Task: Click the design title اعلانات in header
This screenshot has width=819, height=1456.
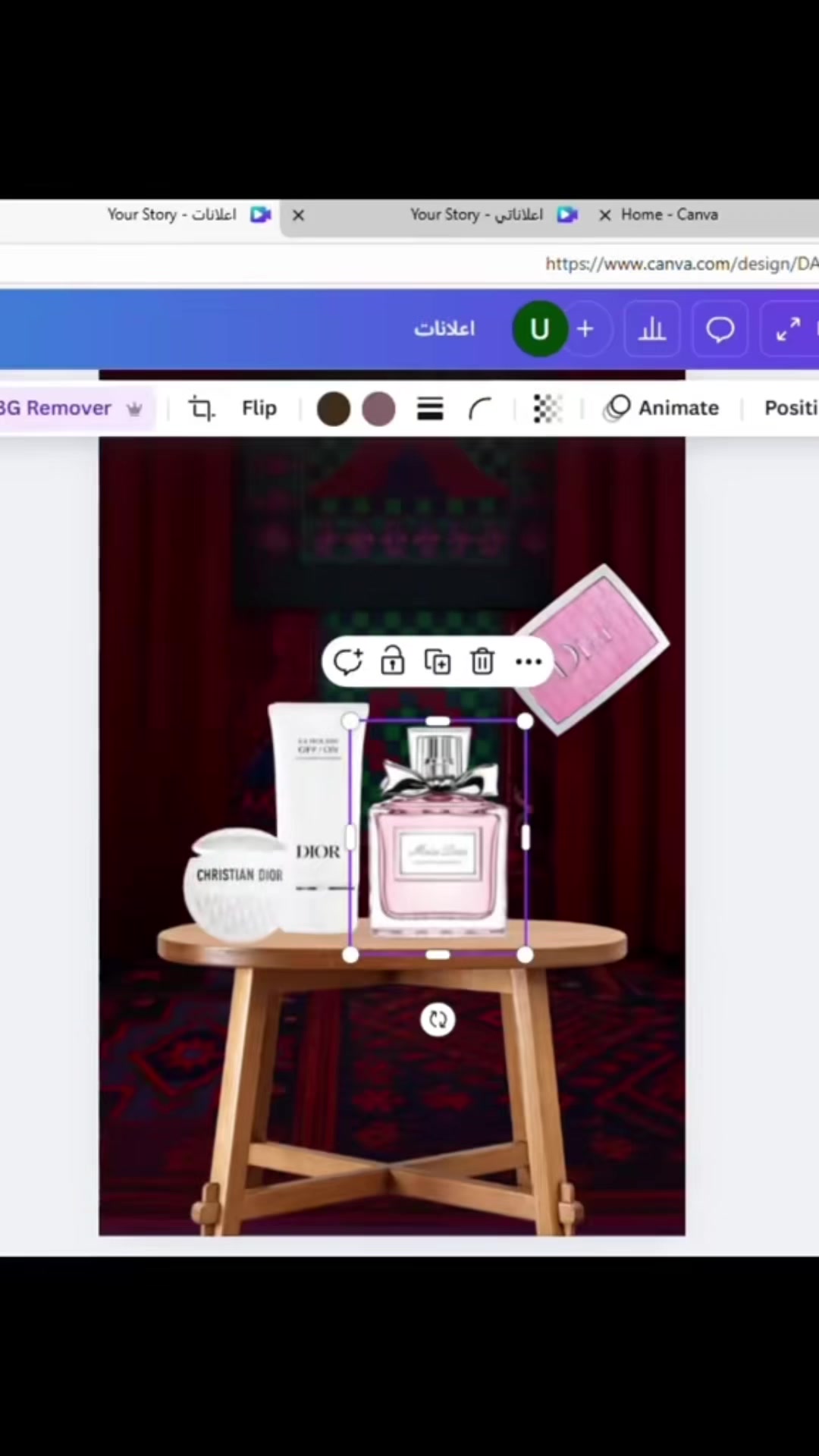Action: (x=444, y=329)
